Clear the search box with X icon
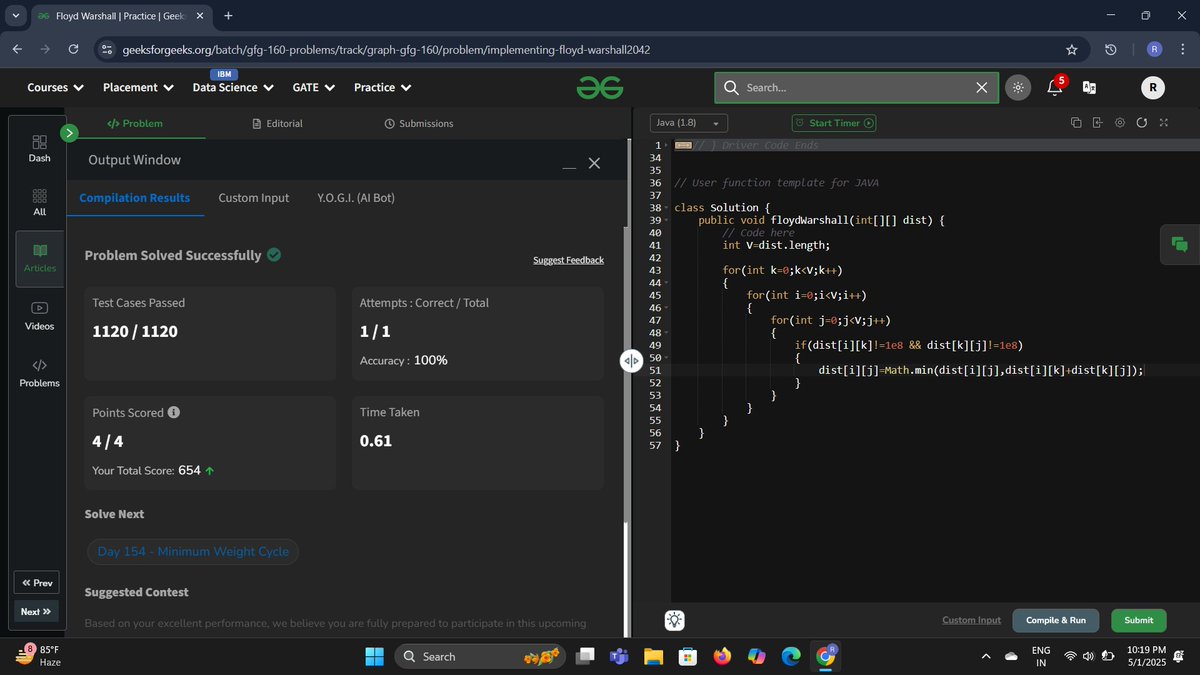This screenshot has width=1200, height=675. coord(982,87)
